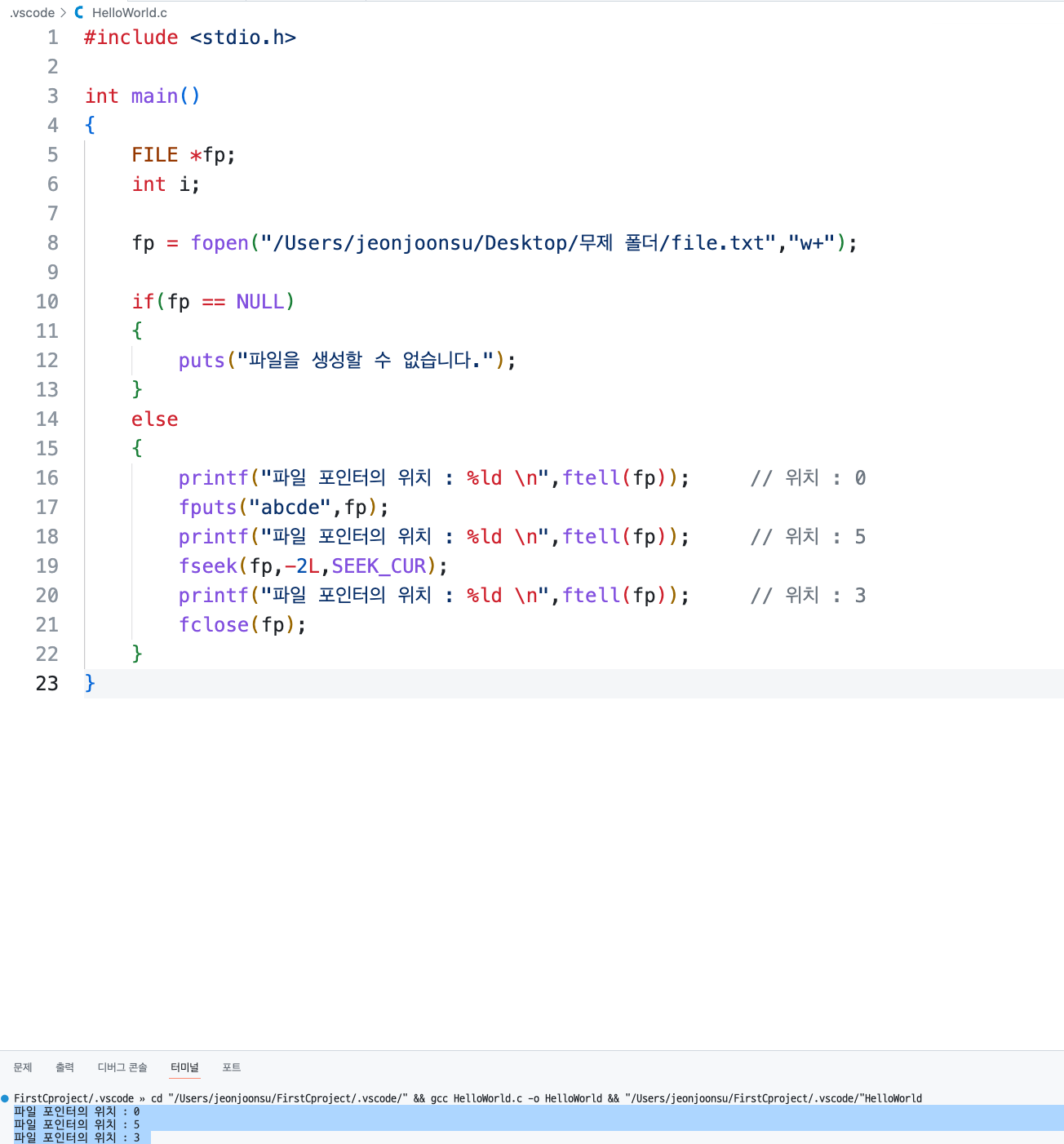Click the fseek function call
Image resolution: width=1064 pixels, height=1144 pixels.
pos(207,566)
